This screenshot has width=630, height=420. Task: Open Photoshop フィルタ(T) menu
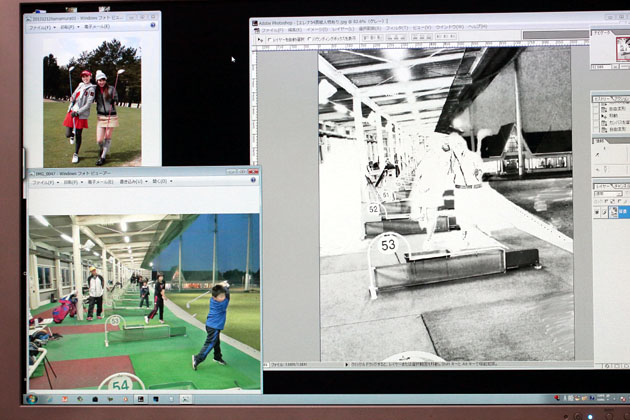(x=396, y=29)
